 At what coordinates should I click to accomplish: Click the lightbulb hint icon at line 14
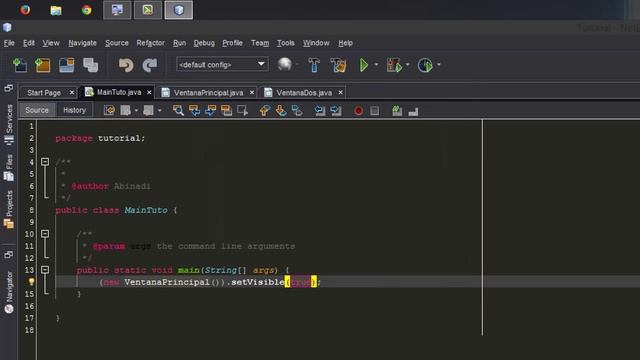click(31, 282)
